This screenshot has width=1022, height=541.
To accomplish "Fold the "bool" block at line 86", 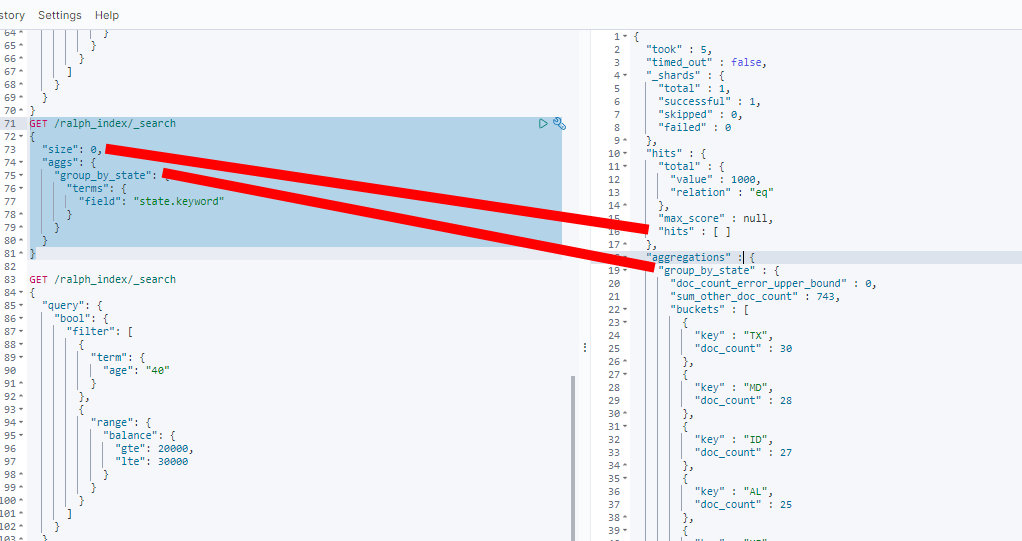I will (22, 318).
